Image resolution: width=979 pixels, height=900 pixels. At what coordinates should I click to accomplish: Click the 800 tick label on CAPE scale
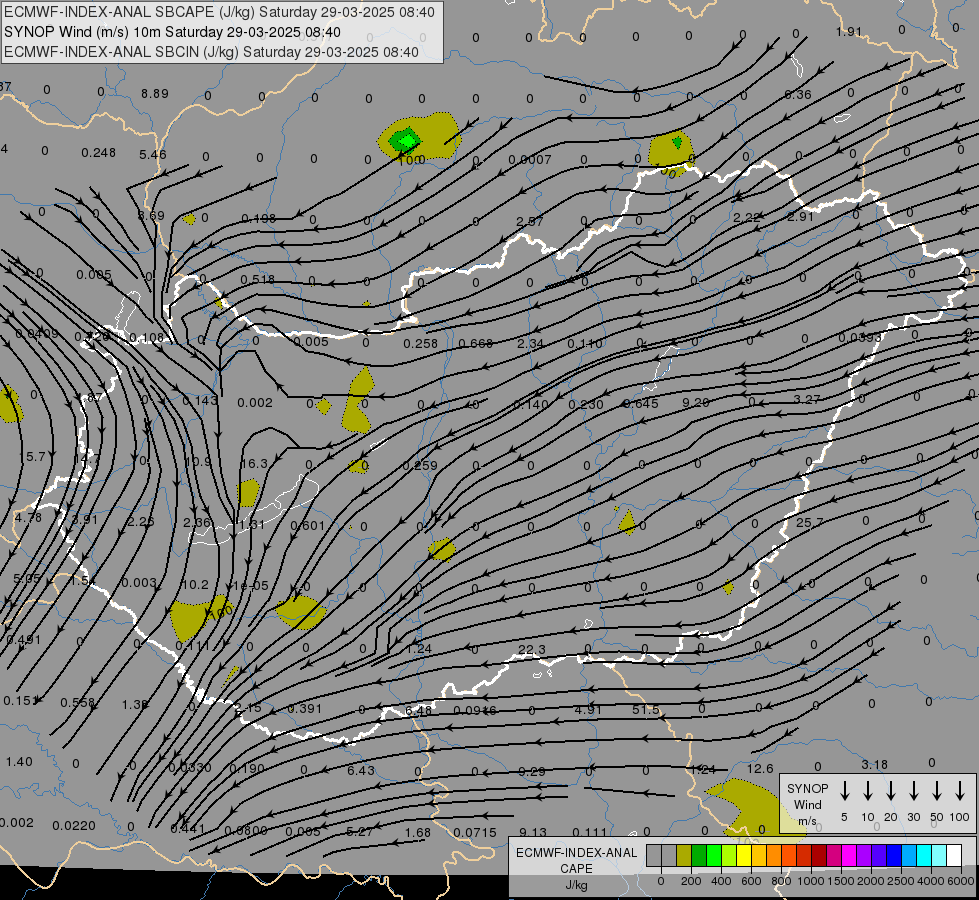(781, 881)
